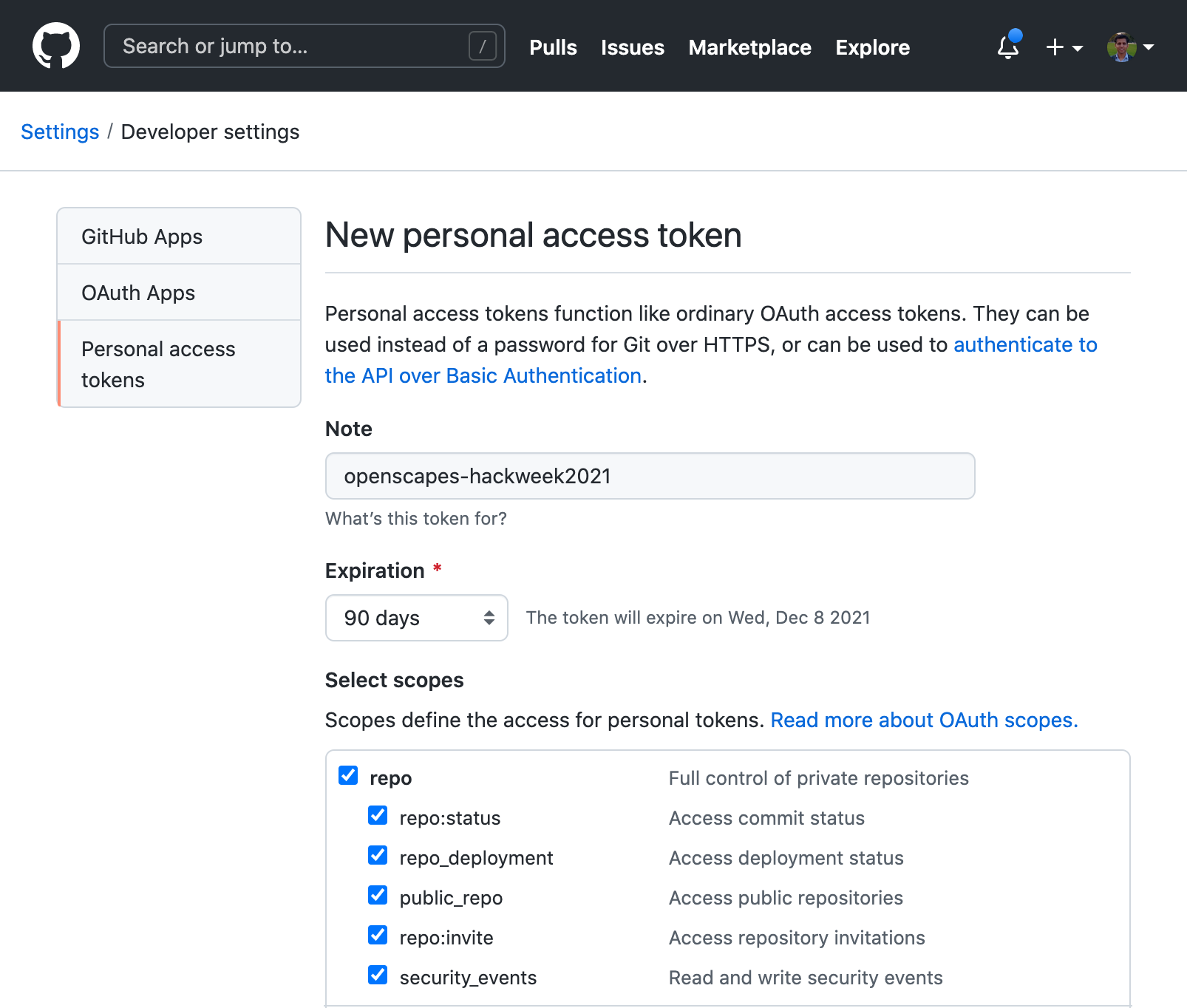Uncheck the repo scope checkbox

(x=348, y=775)
